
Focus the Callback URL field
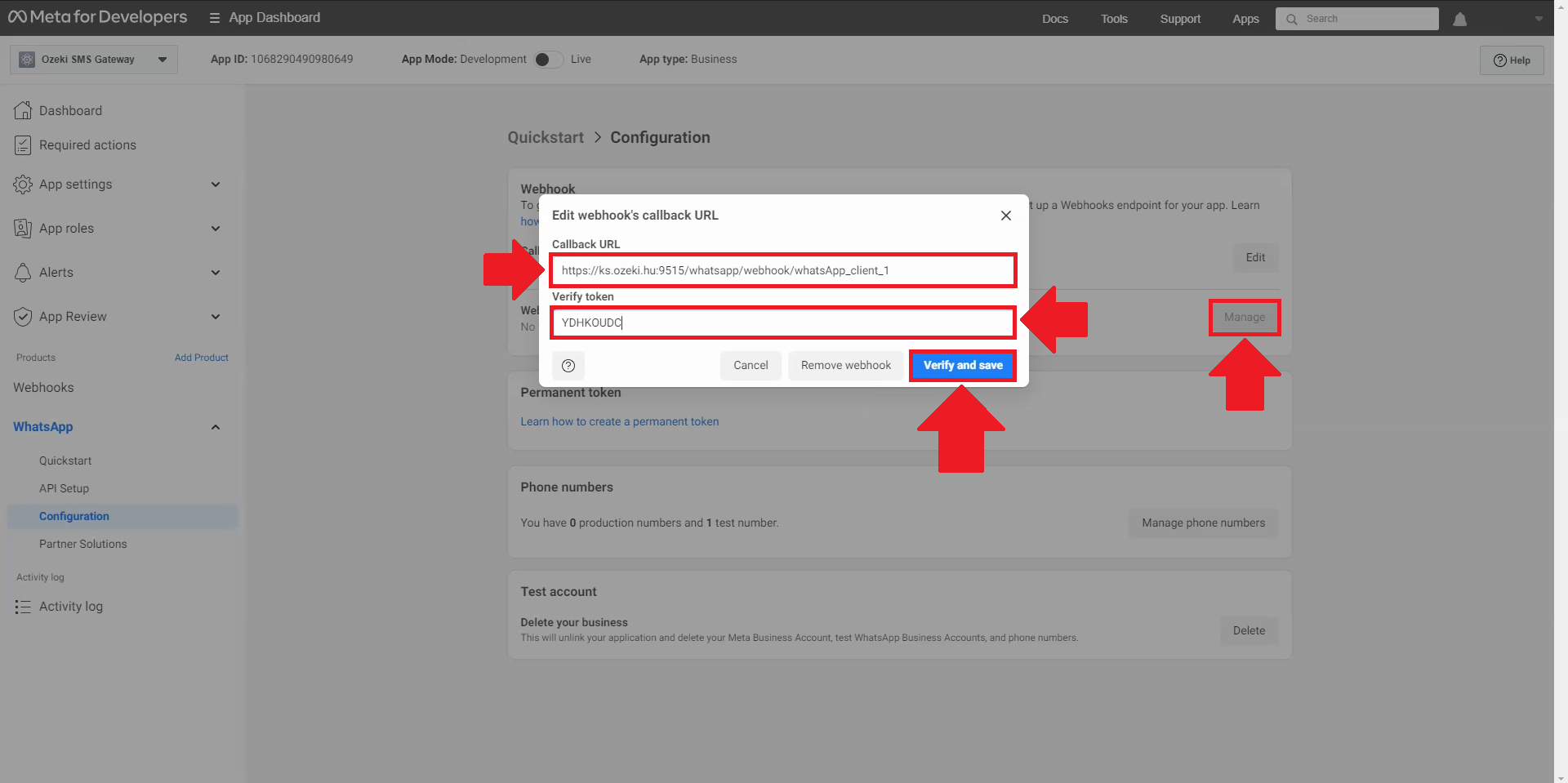coord(783,270)
